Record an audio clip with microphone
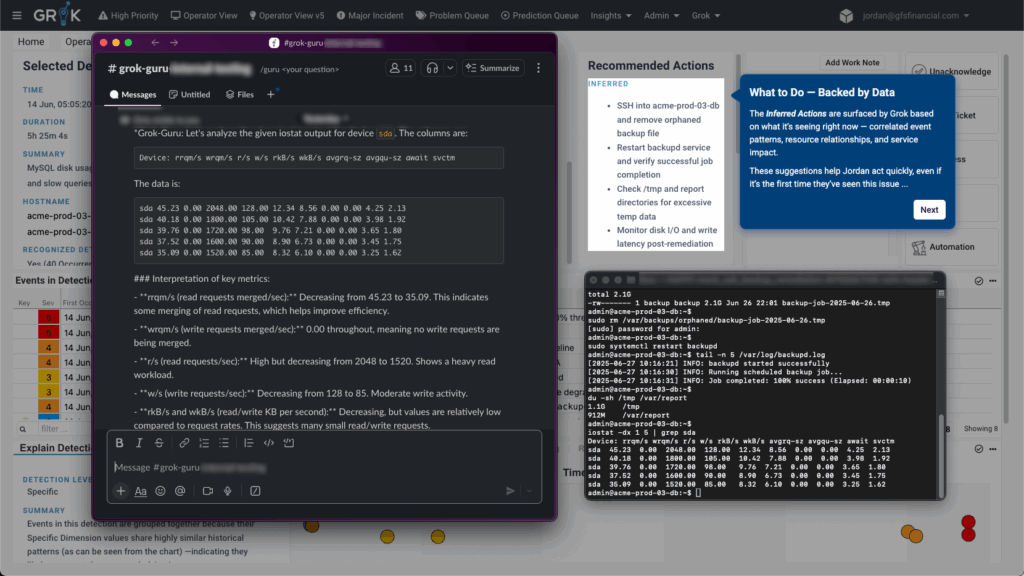This screenshot has width=1024, height=576. 228,491
